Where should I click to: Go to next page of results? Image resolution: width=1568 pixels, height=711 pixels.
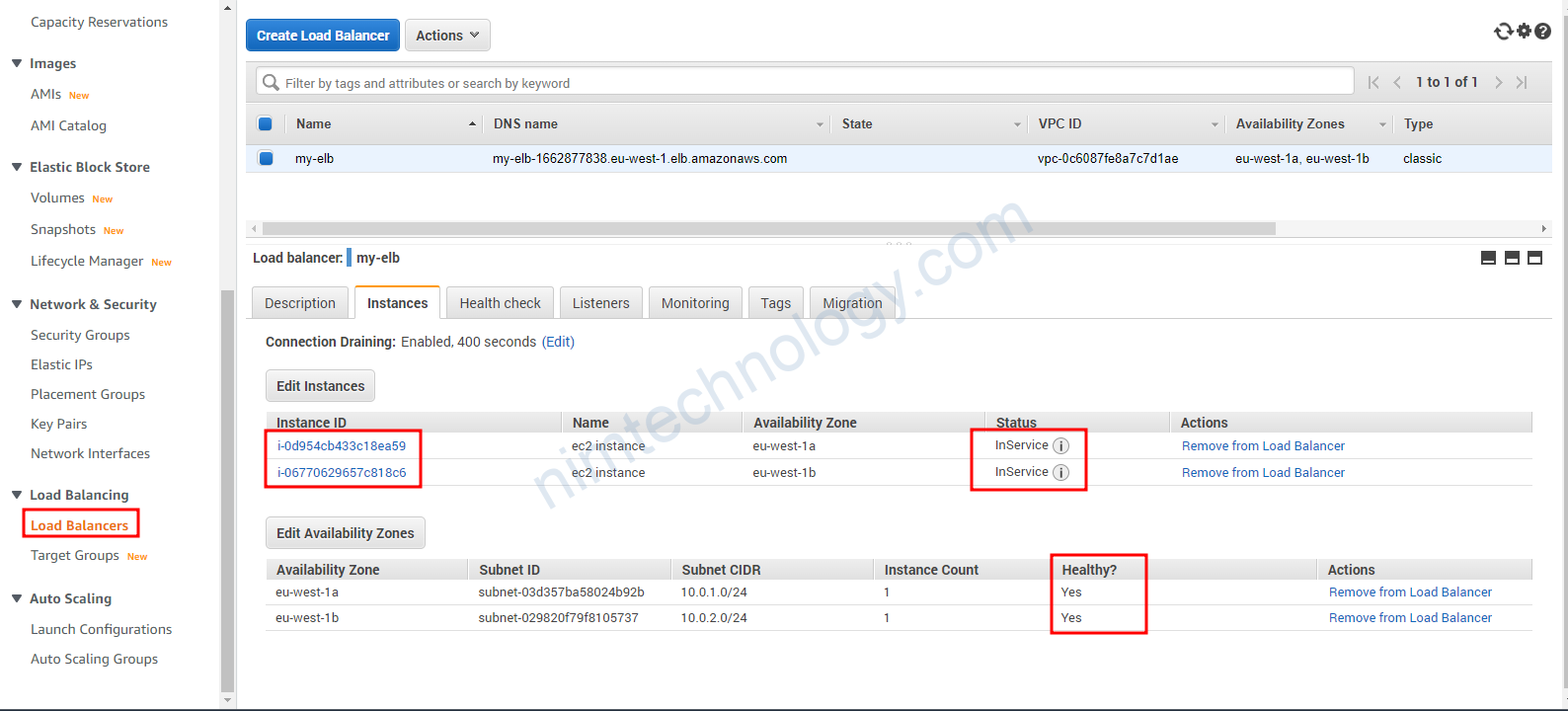click(x=1498, y=82)
